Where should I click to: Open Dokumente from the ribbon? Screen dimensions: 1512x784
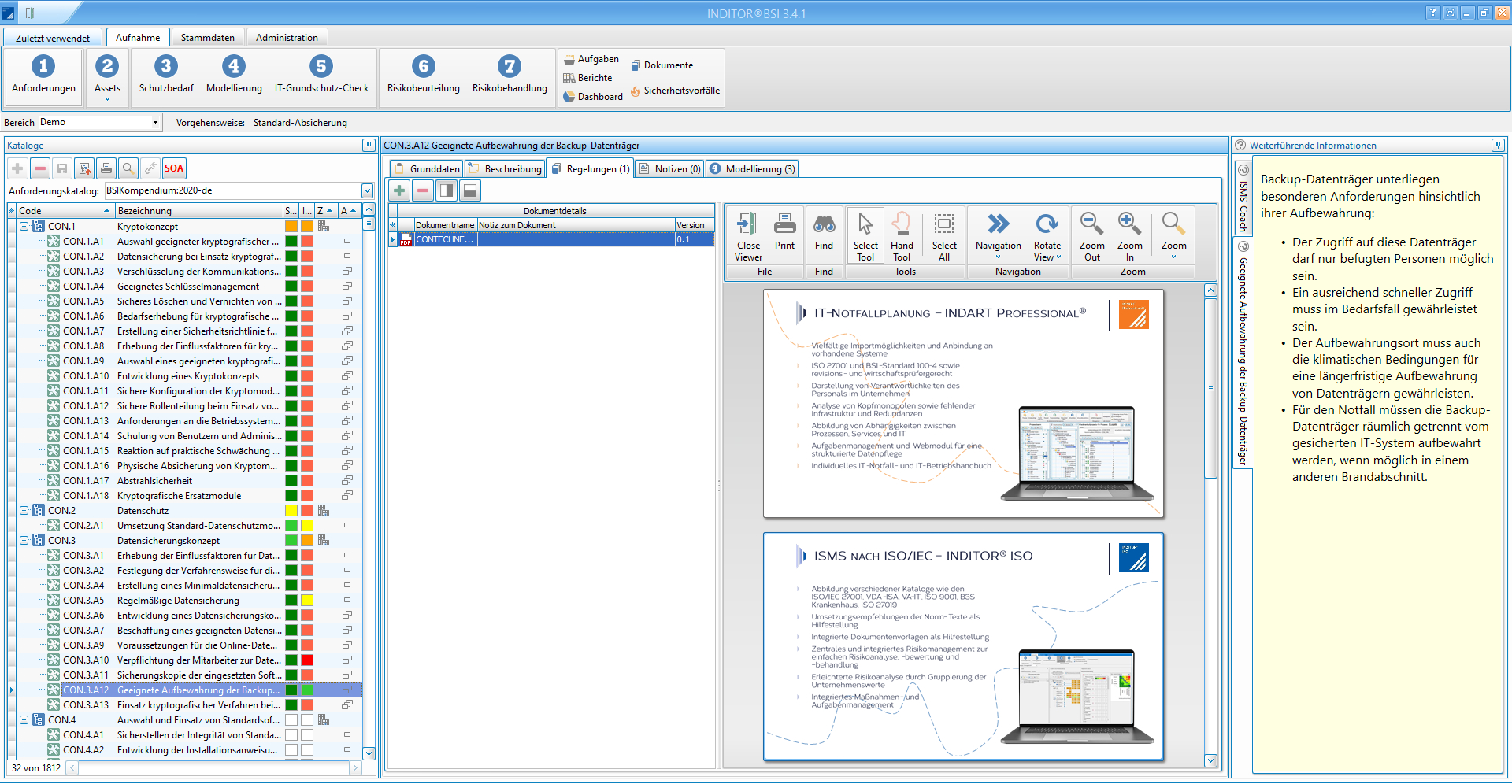[661, 65]
